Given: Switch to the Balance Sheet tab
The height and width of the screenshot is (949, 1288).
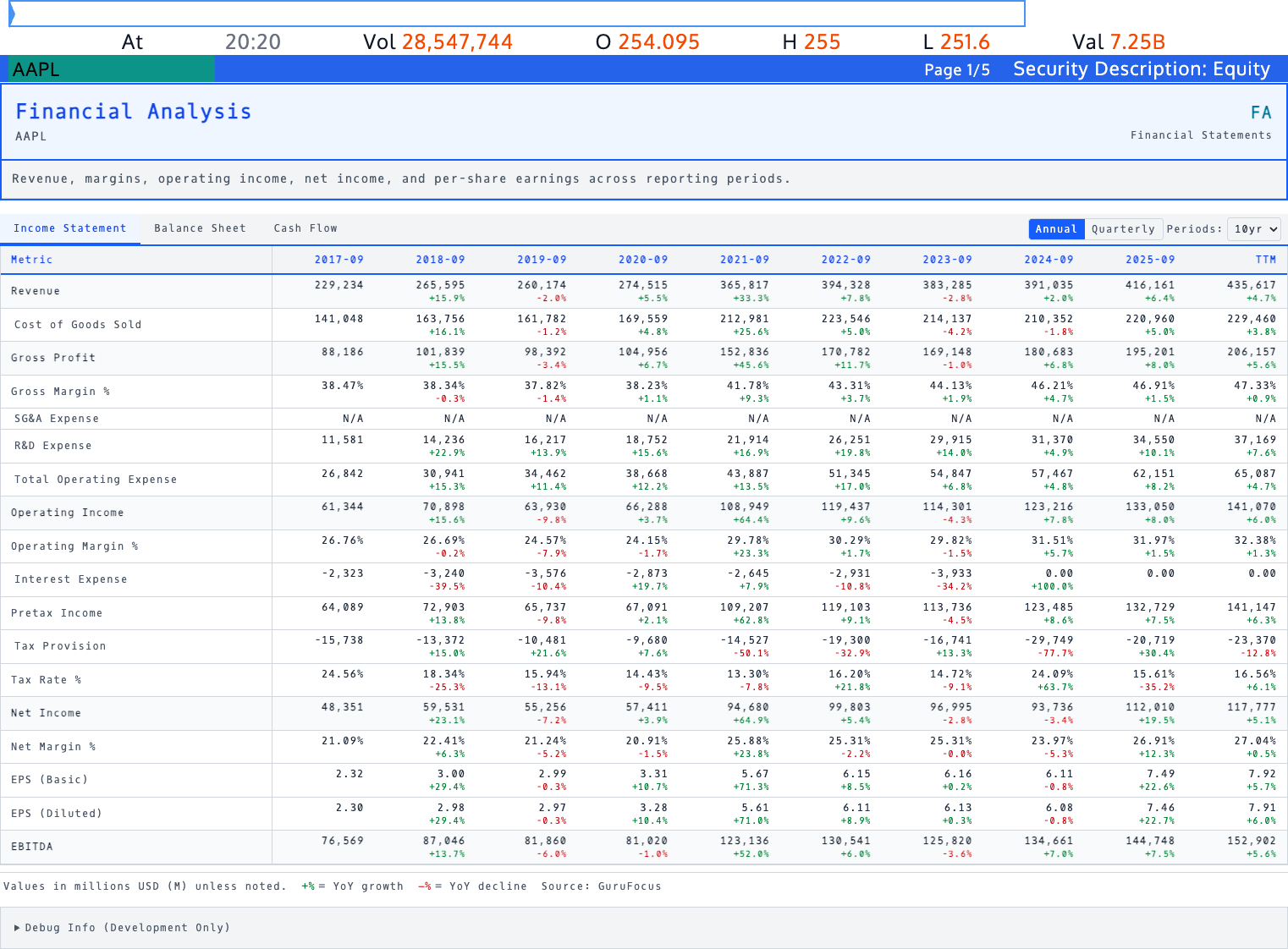Looking at the screenshot, I should pos(200,228).
